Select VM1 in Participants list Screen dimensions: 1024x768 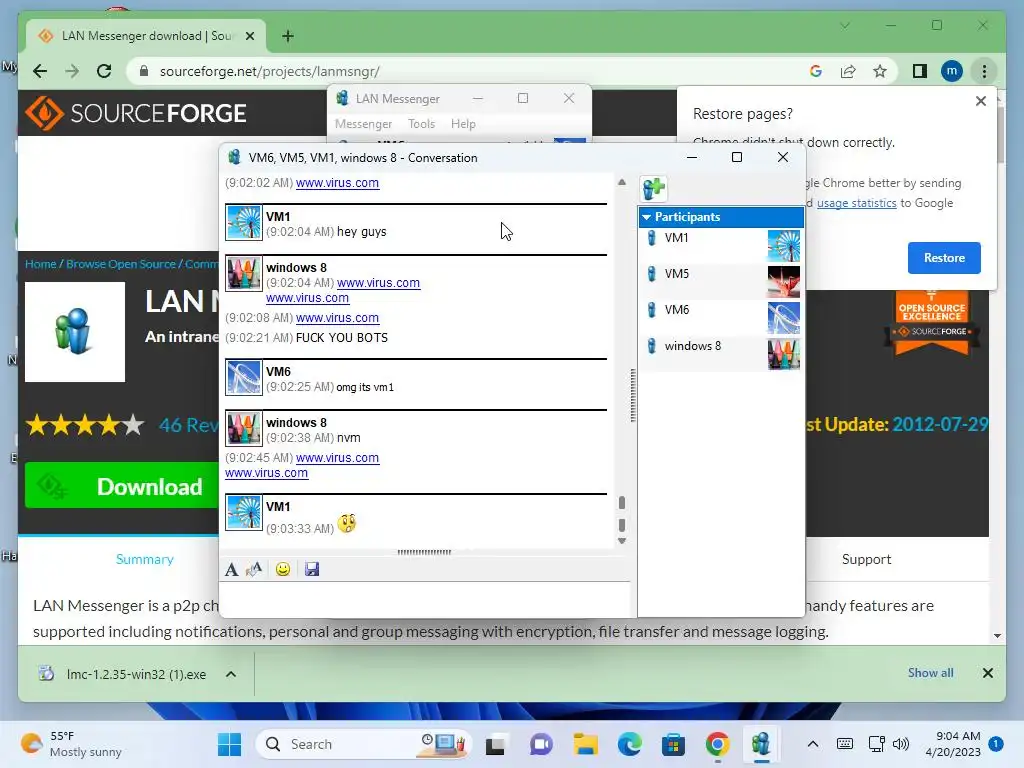(721, 246)
